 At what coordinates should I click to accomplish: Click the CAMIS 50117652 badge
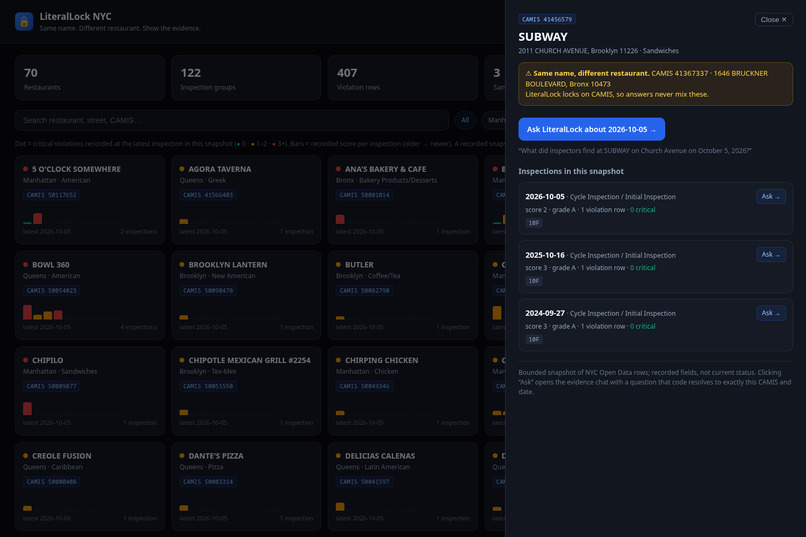[51, 195]
